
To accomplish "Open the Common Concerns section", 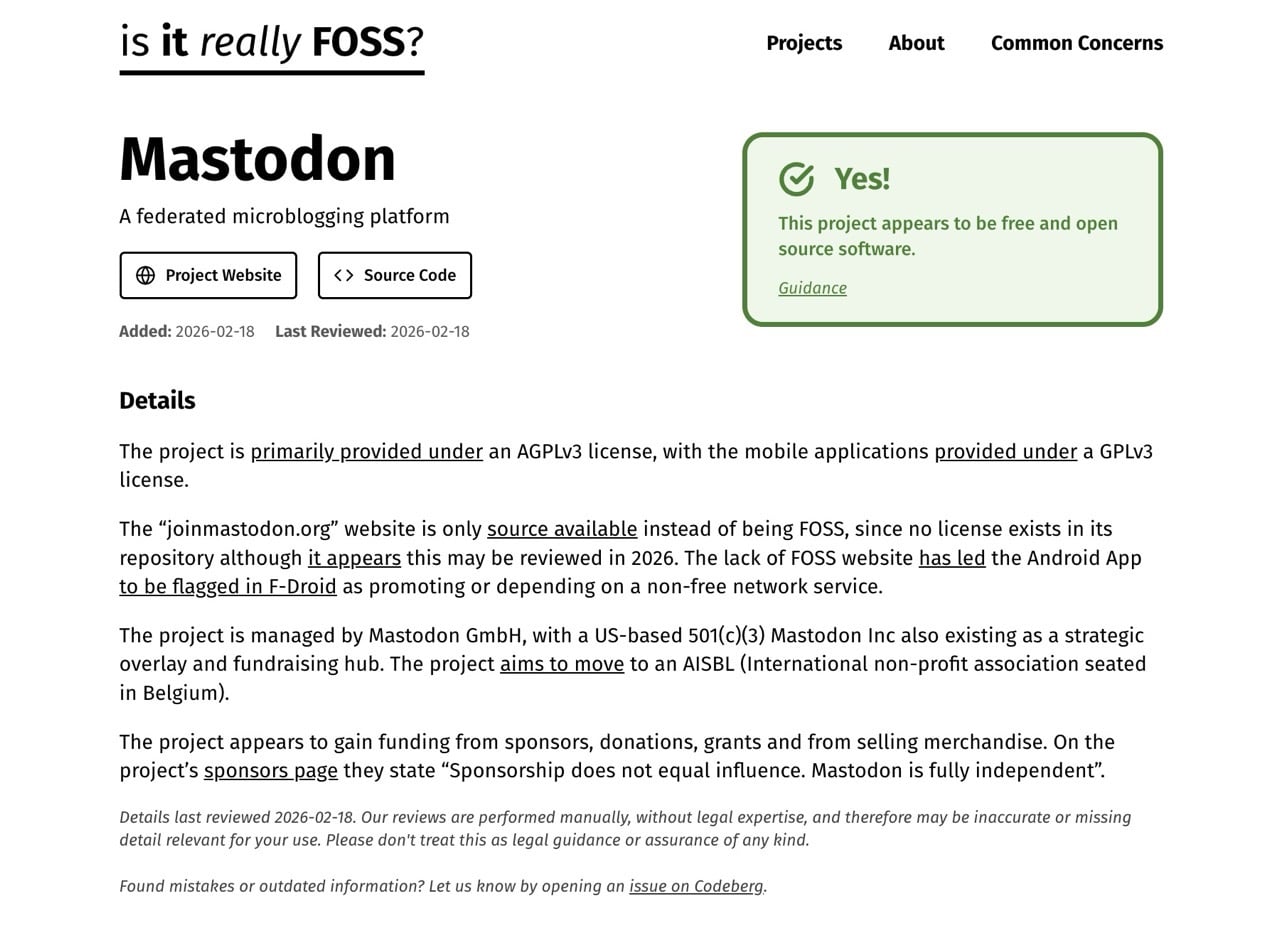I will coord(1077,43).
